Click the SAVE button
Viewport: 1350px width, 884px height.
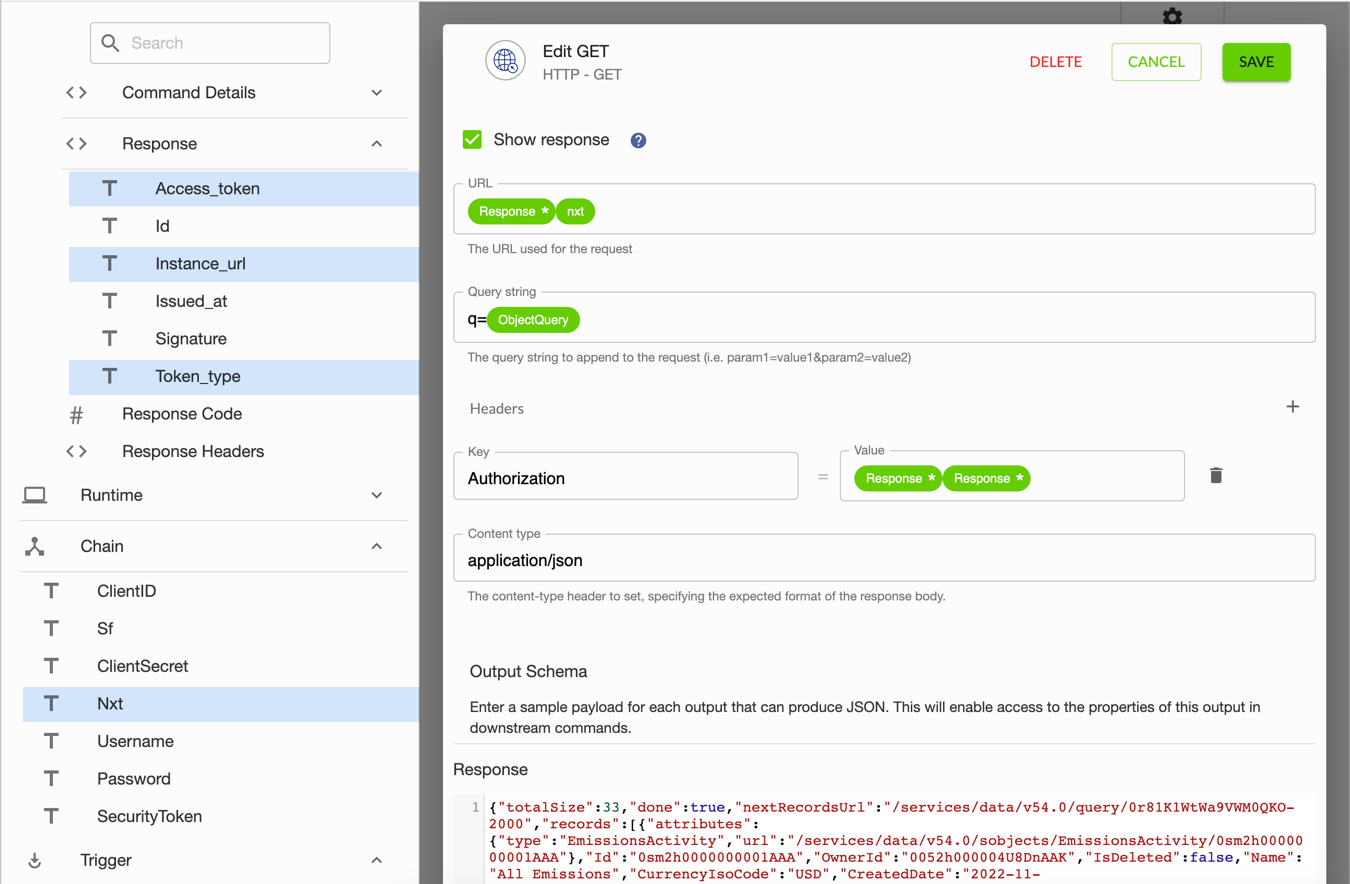[x=1256, y=62]
